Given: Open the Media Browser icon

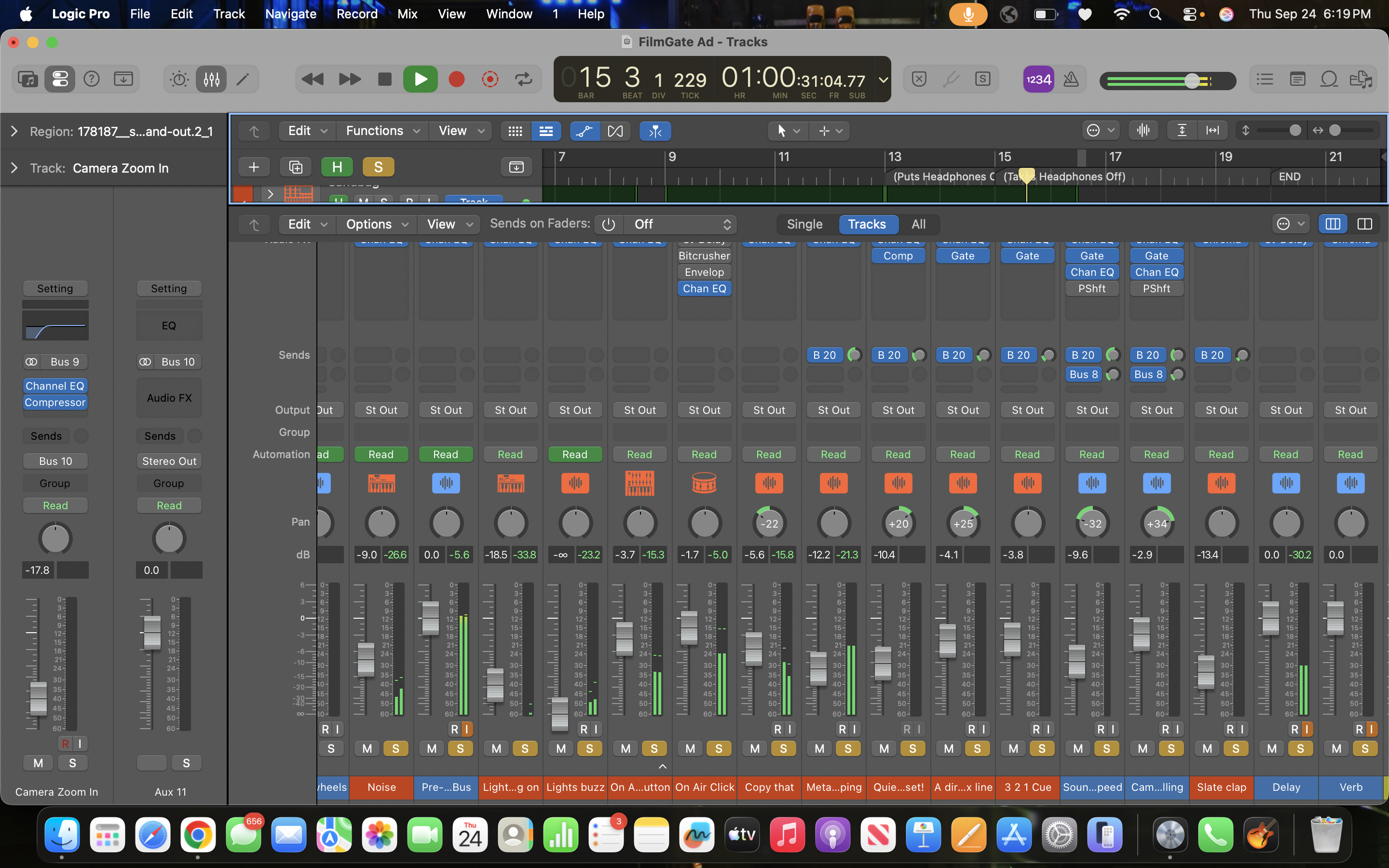Looking at the screenshot, I should (1361, 79).
